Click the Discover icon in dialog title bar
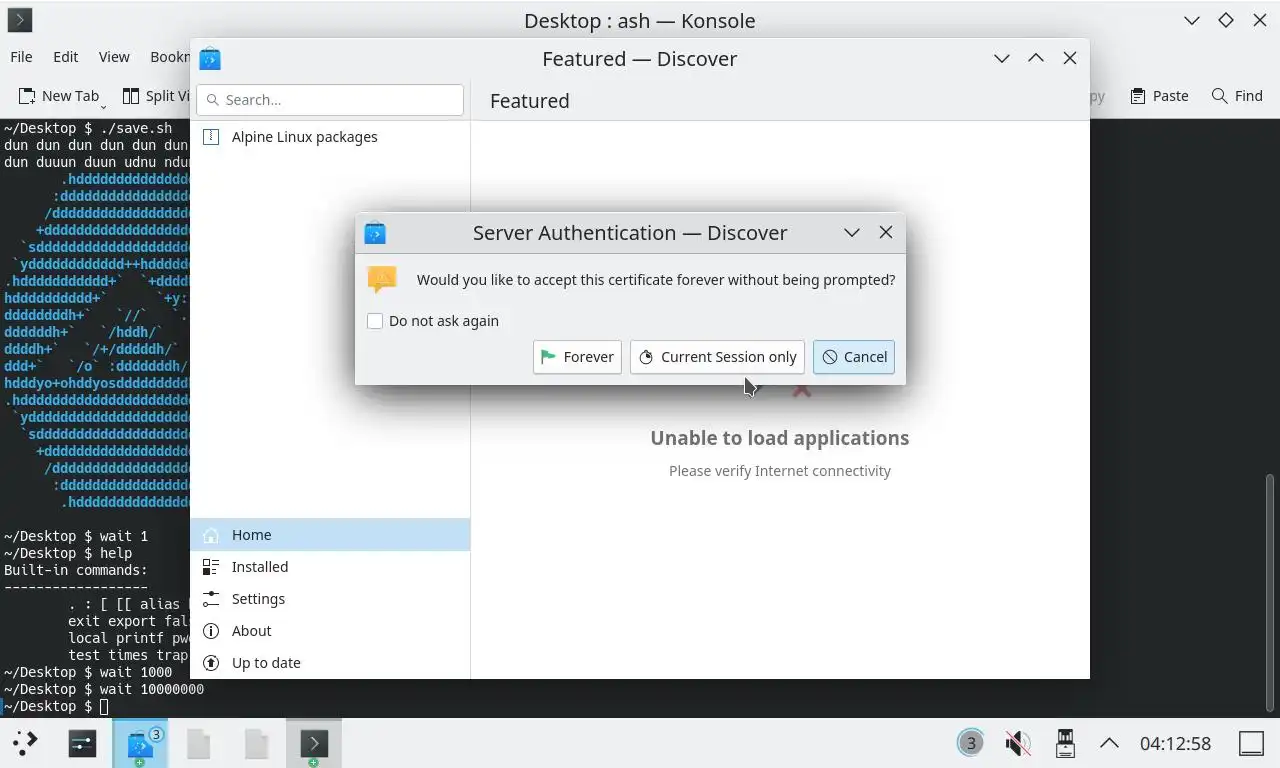Screen dimensions: 1280x768 pos(375,233)
